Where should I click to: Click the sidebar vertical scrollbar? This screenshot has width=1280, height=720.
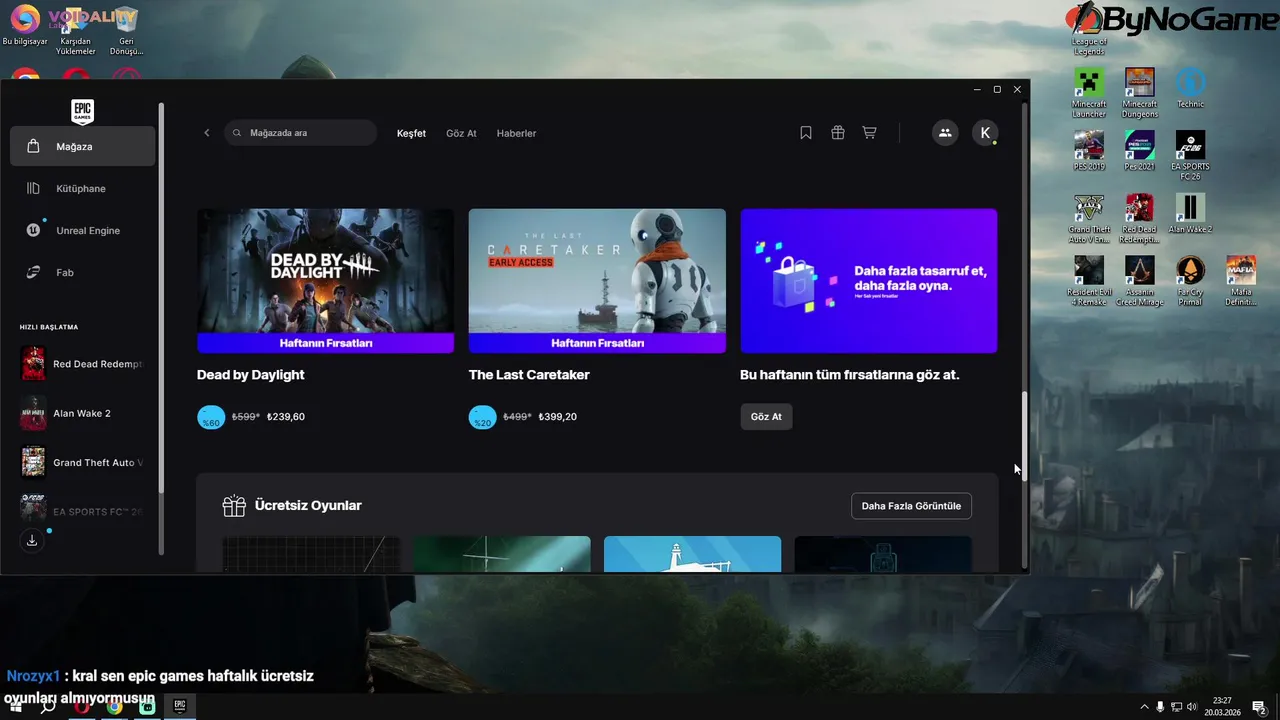(161, 296)
